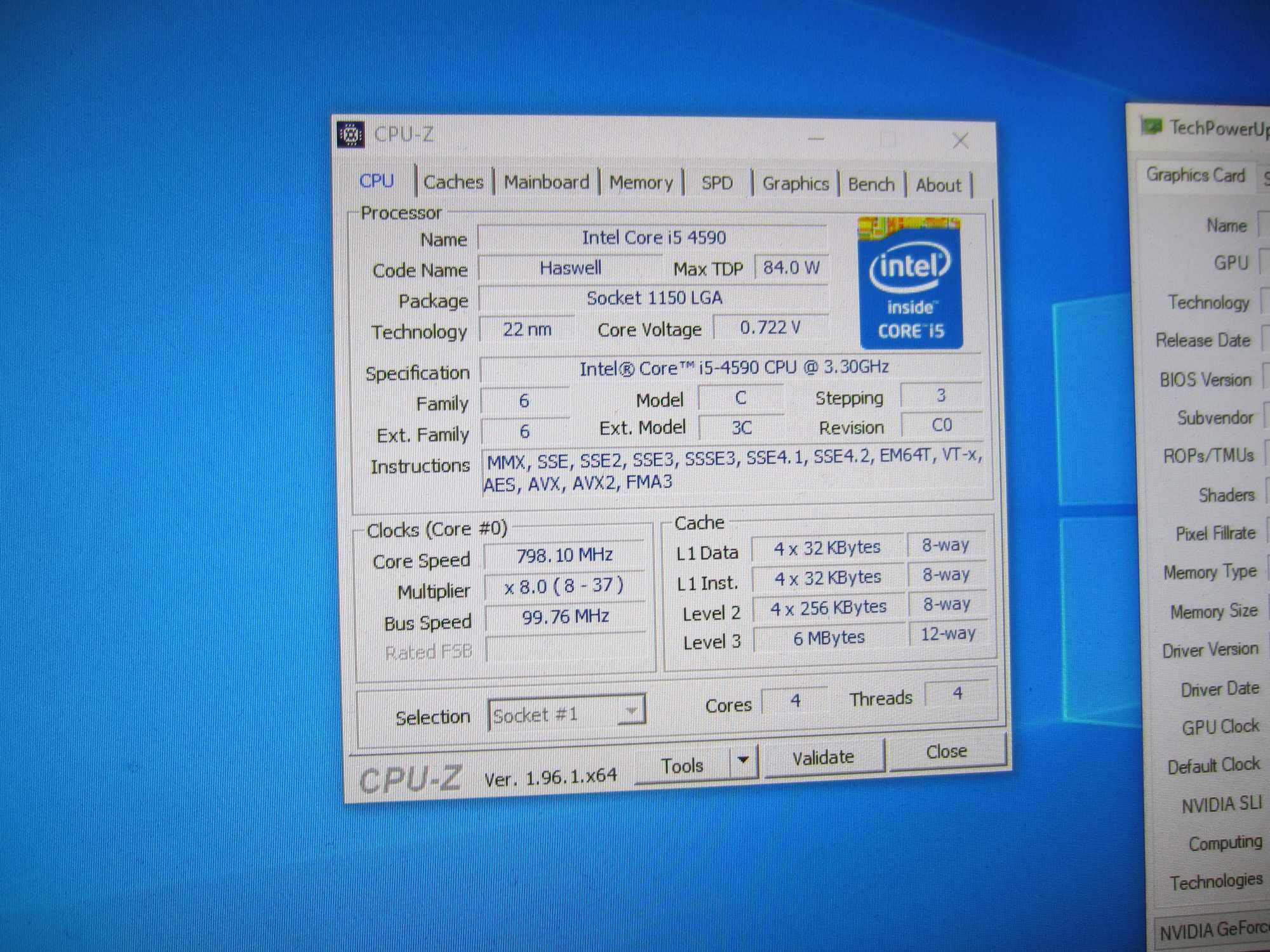The width and height of the screenshot is (1270, 952).
Task: Switch to the CPU tab
Action: click(x=377, y=181)
